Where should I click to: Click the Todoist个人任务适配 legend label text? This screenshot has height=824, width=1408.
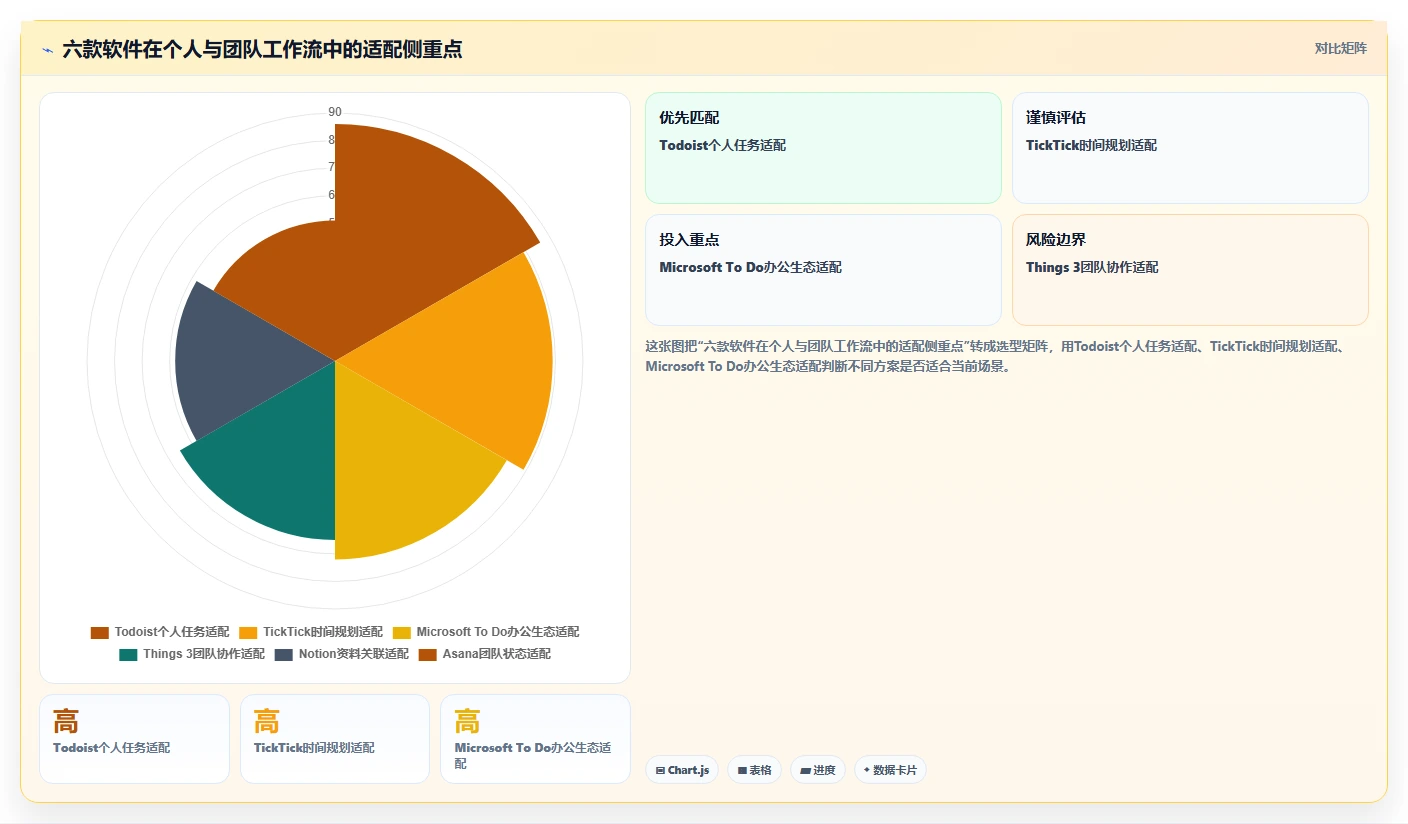click(172, 632)
